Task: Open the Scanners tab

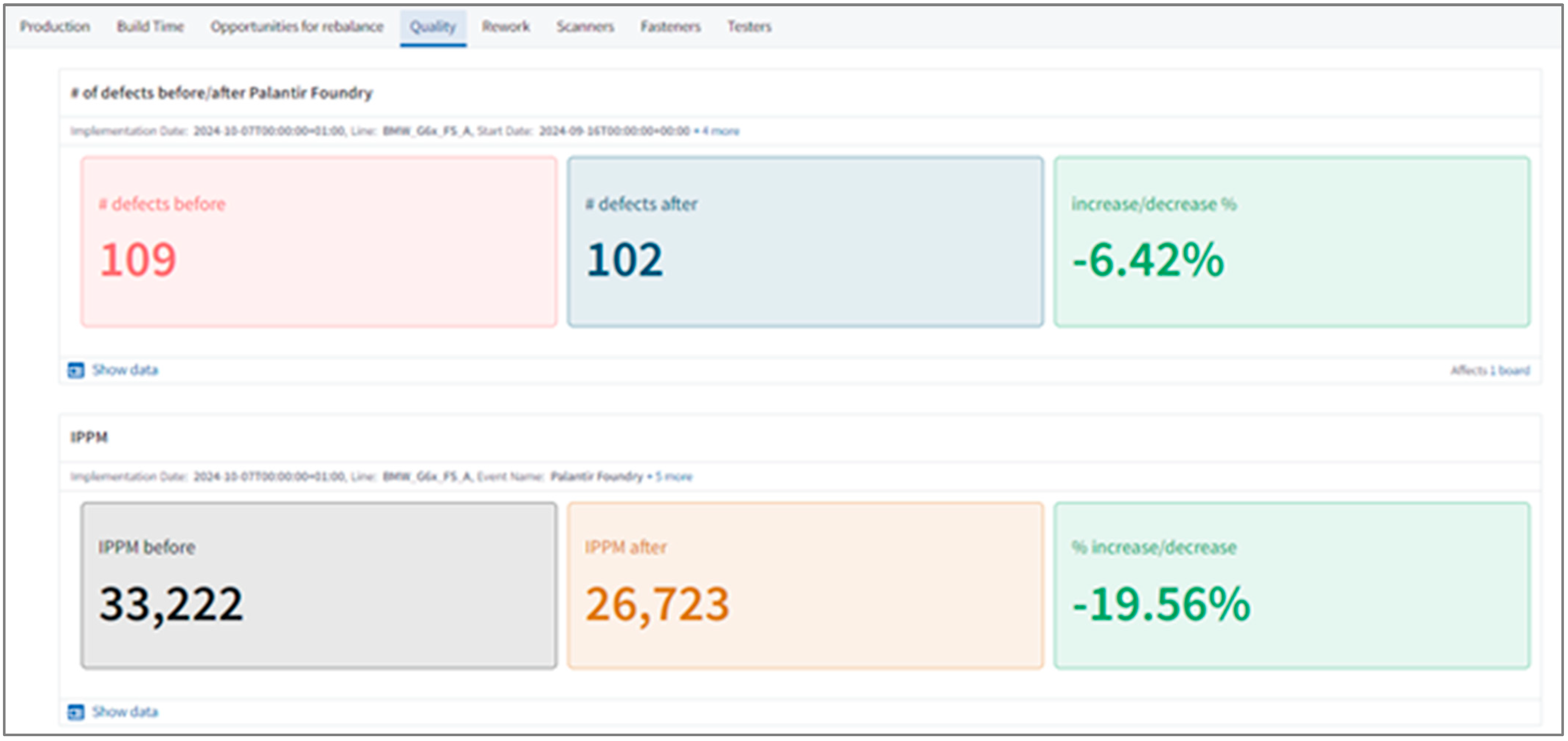Action: pyautogui.click(x=584, y=27)
